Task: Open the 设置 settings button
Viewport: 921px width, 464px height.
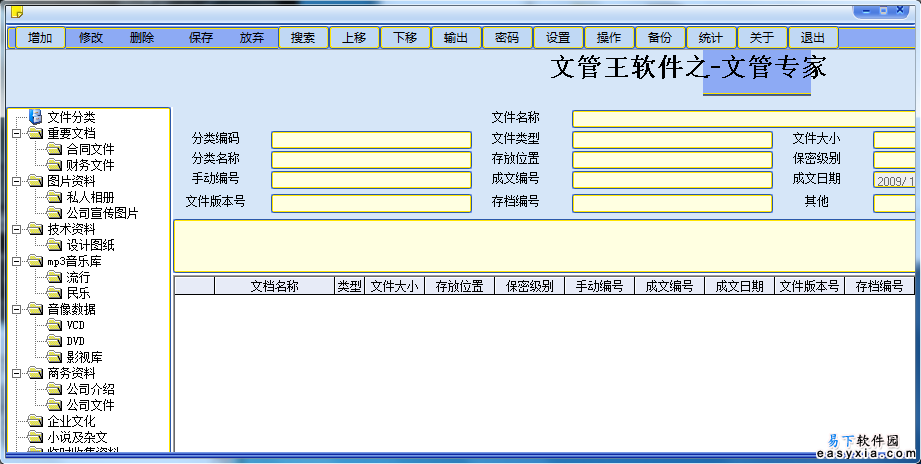Action: pos(558,38)
